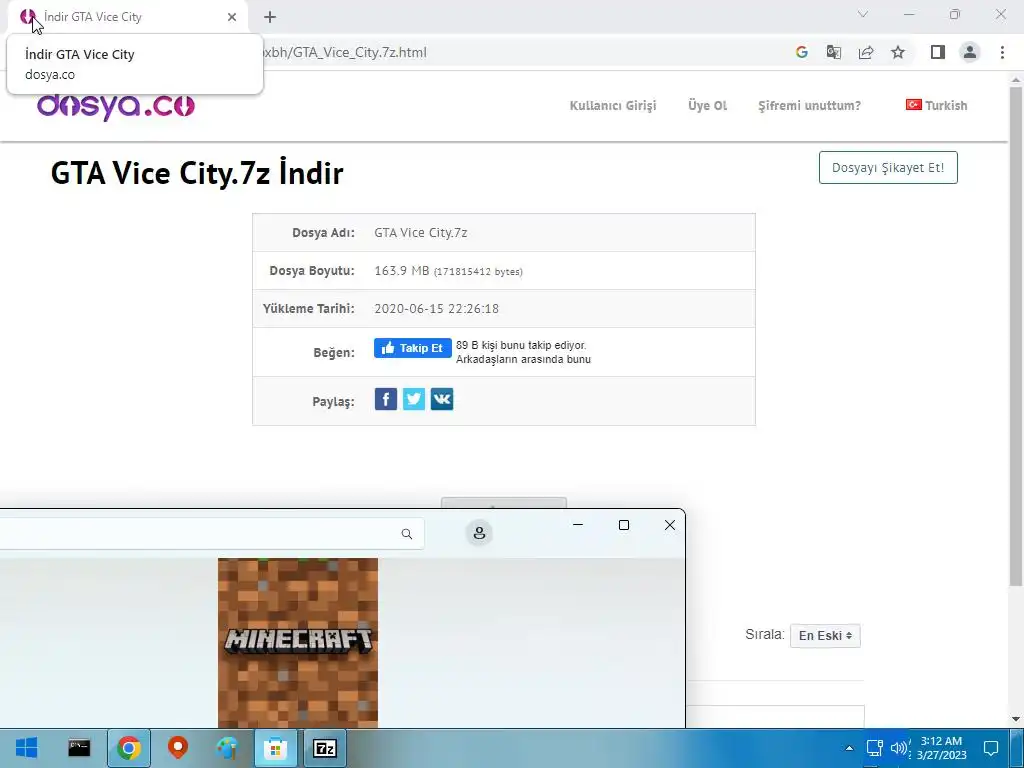Viewport: 1024px width, 768px height.
Task: Open the colorful globe taskbar app
Action: tap(227, 748)
